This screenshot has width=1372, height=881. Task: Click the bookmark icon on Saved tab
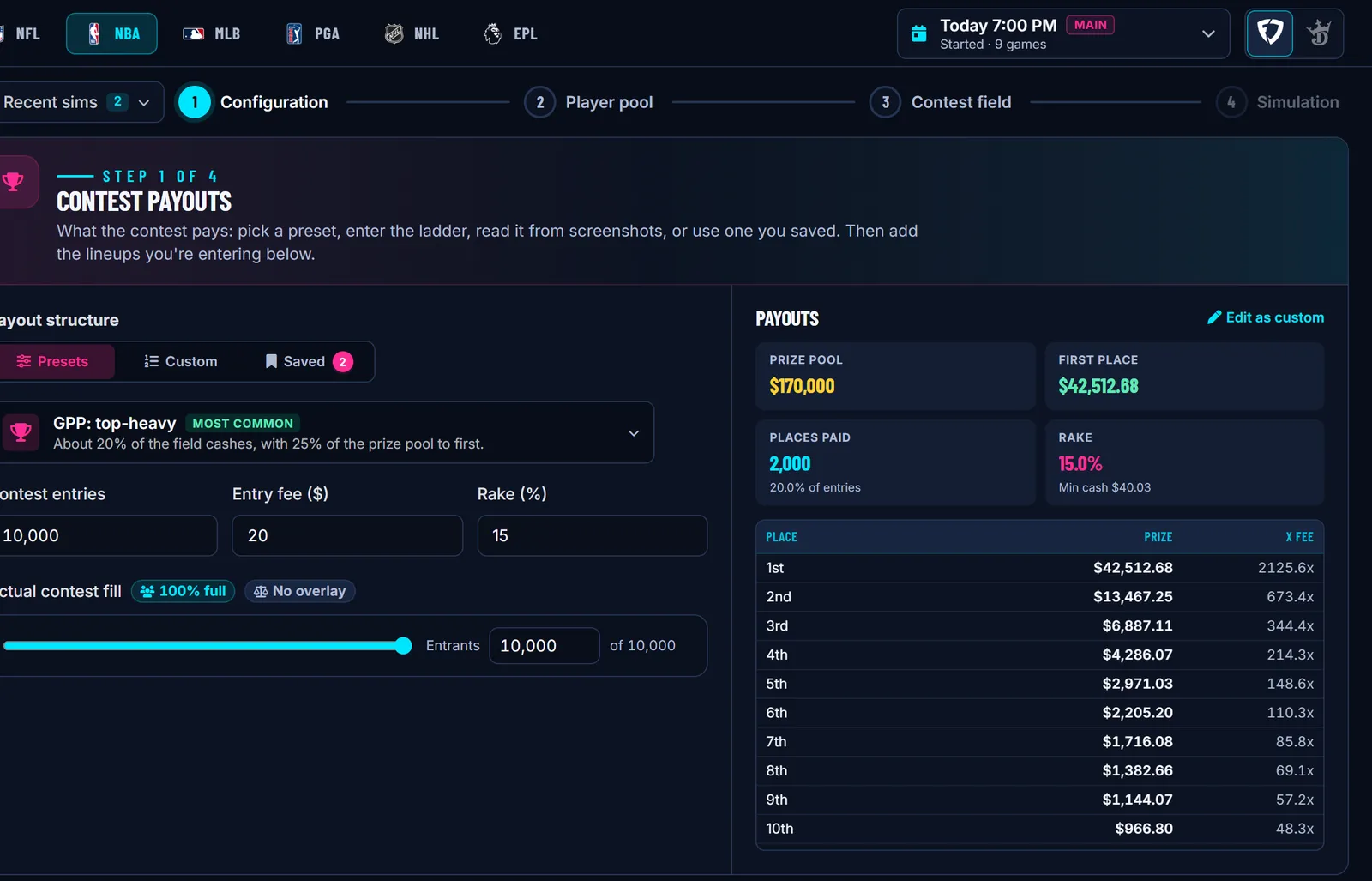click(271, 361)
